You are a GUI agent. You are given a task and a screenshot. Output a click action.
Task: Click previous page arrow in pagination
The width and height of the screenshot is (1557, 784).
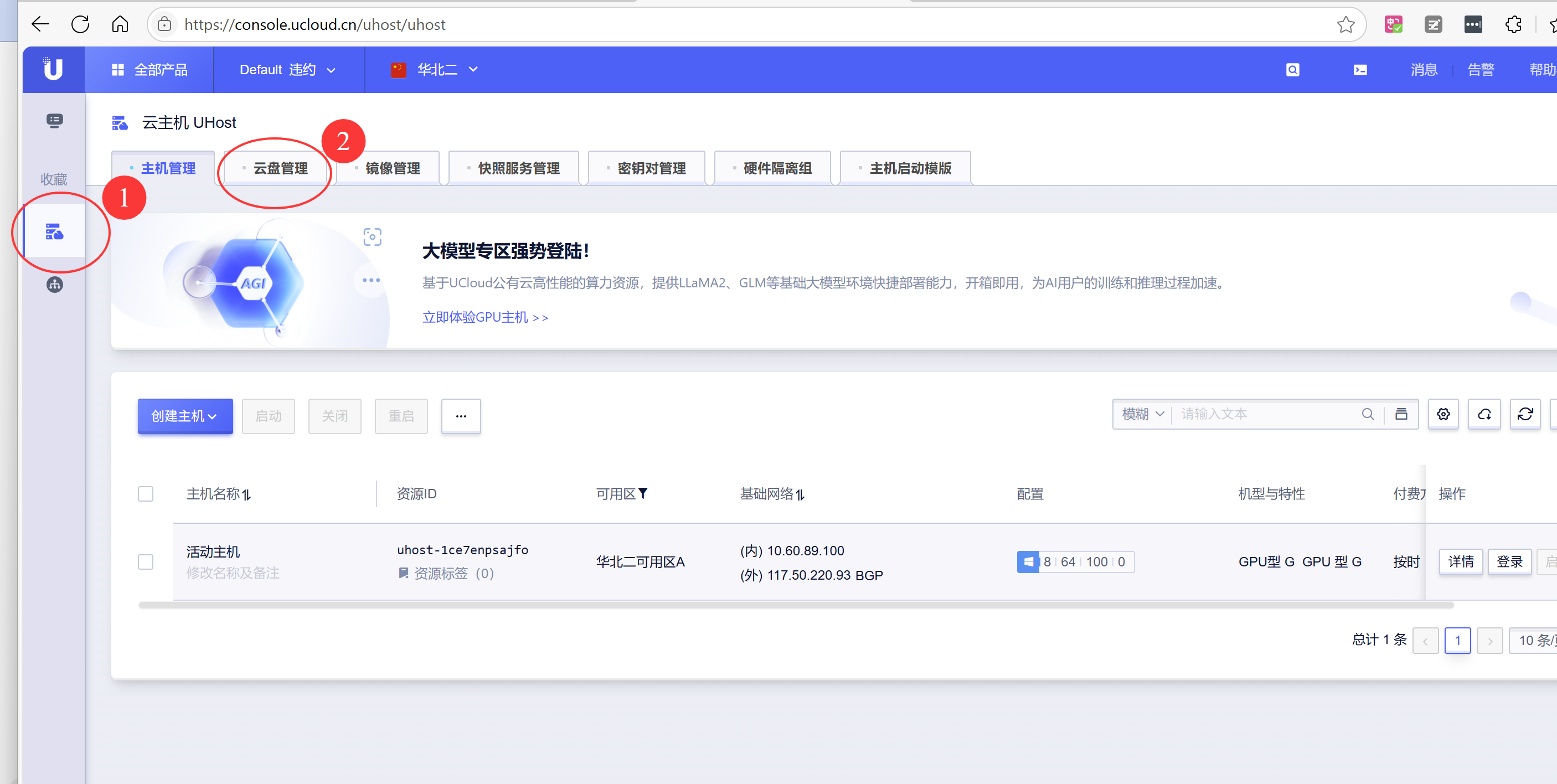tap(1425, 640)
